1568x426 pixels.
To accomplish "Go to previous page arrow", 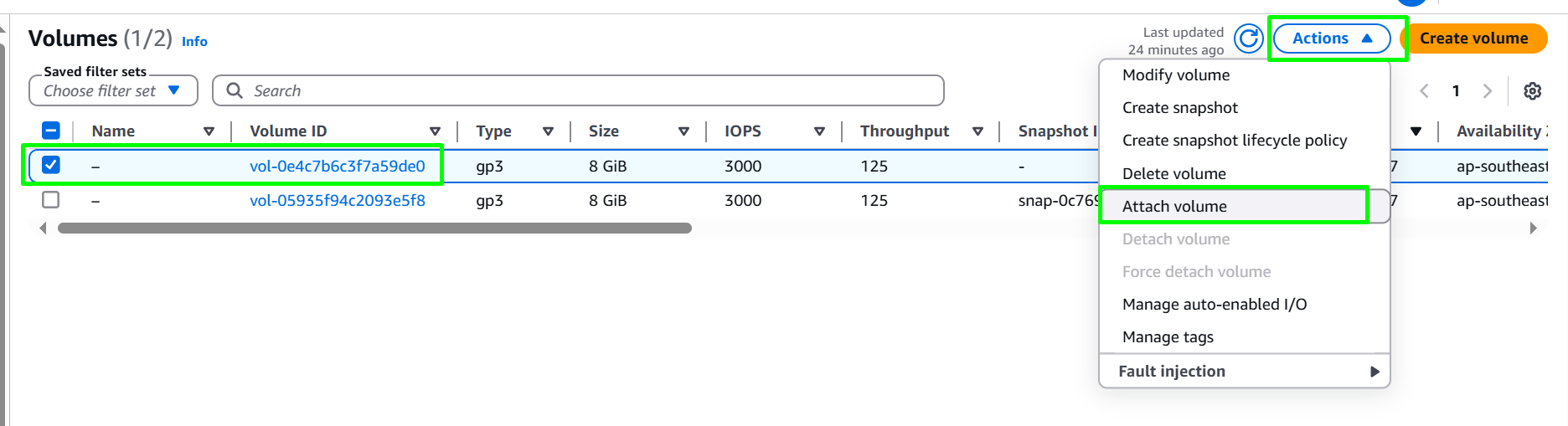I will pyautogui.click(x=1424, y=90).
